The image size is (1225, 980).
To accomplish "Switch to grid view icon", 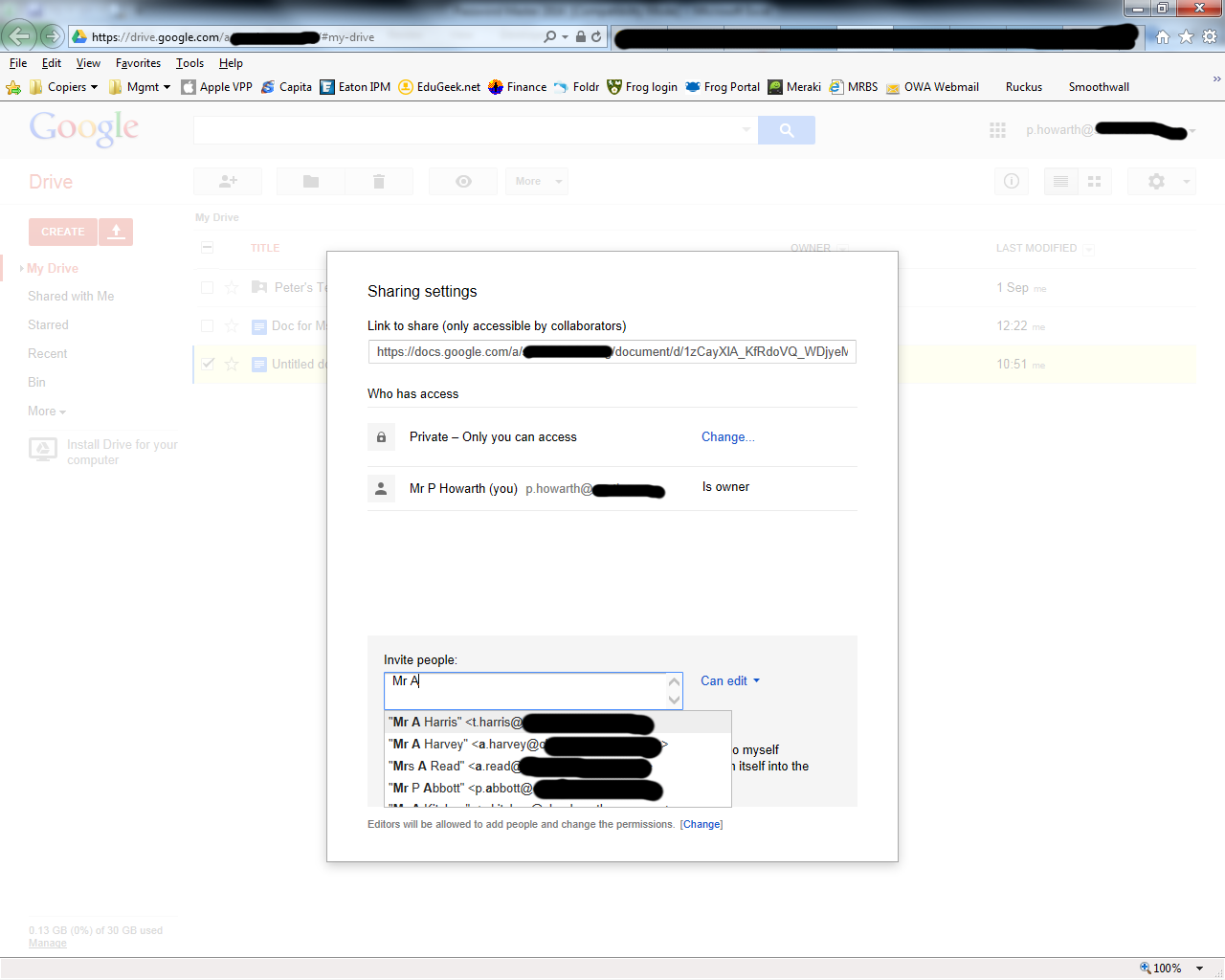I will [1095, 181].
